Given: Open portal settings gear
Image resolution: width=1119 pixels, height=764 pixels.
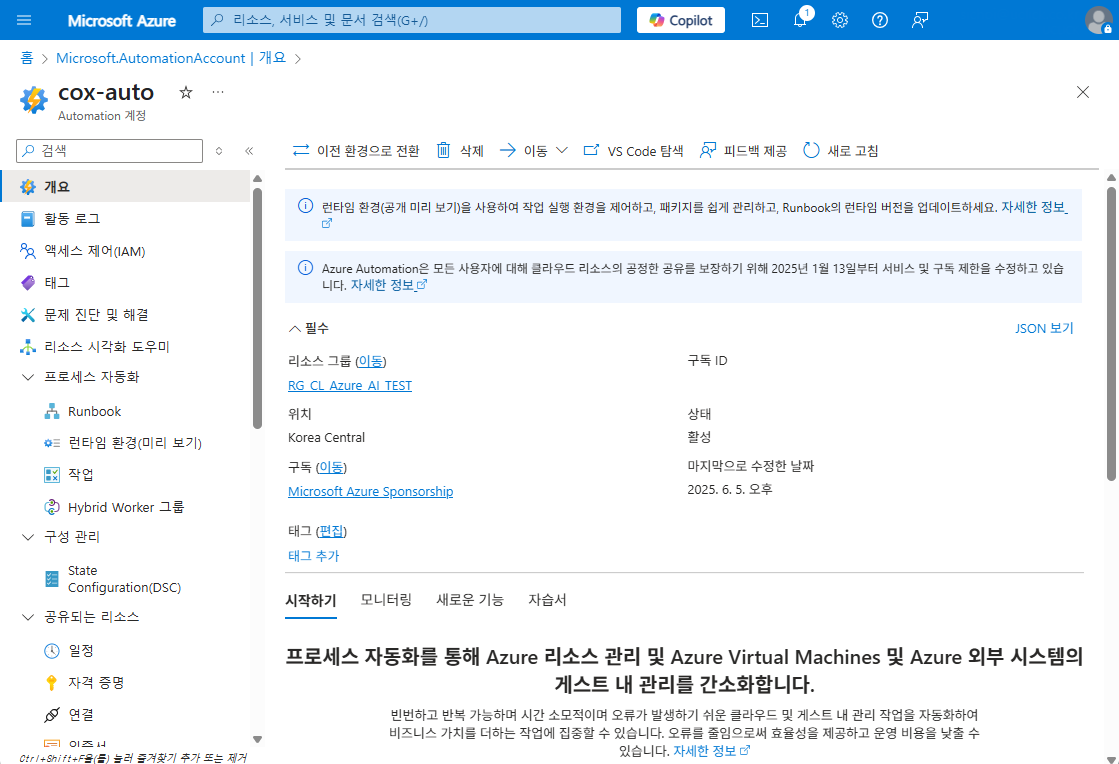Looking at the screenshot, I should [840, 20].
